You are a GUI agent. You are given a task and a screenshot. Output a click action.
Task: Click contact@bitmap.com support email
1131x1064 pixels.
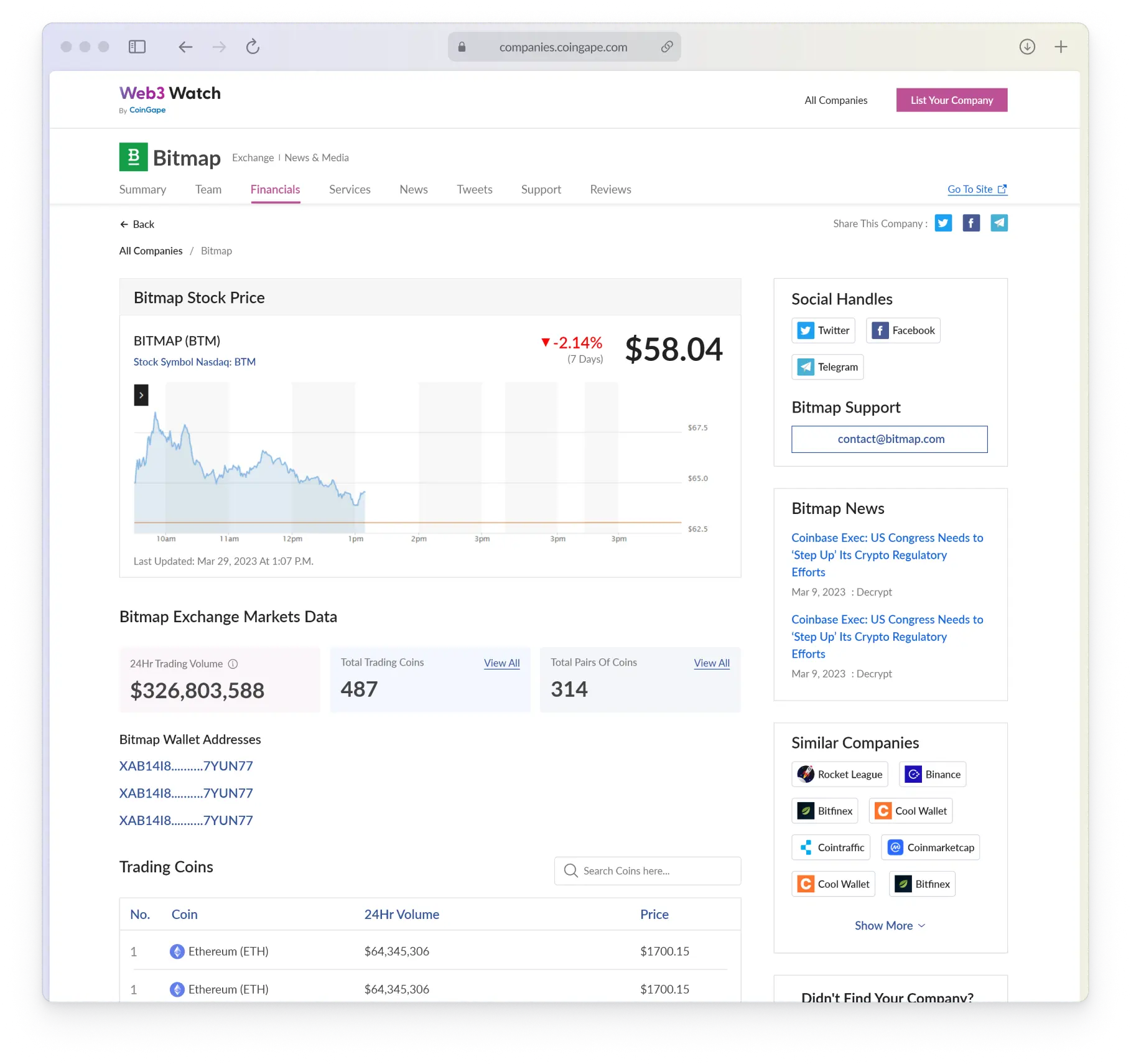click(890, 439)
